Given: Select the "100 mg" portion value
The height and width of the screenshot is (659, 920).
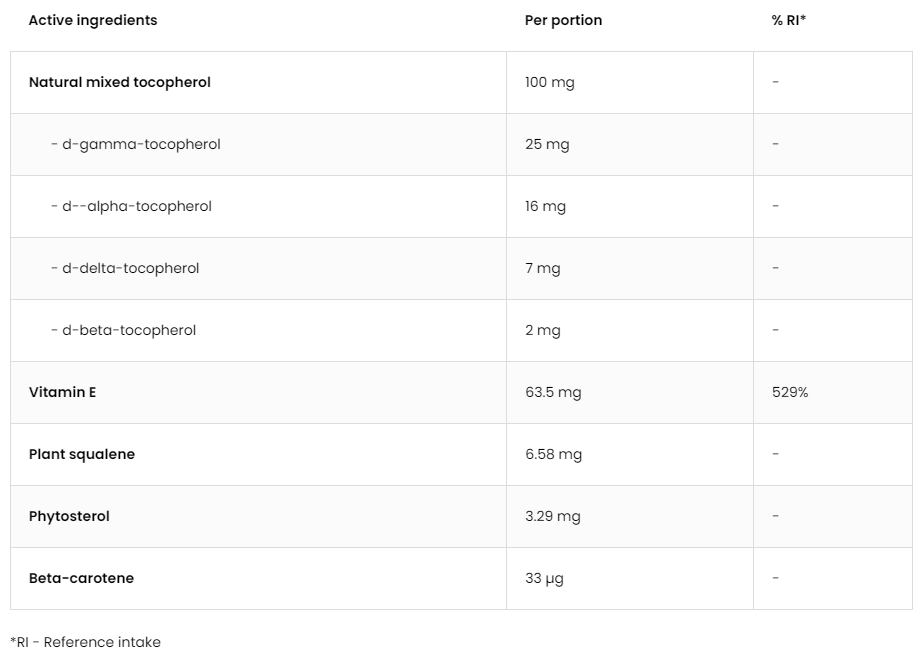Looking at the screenshot, I should (x=549, y=82).
